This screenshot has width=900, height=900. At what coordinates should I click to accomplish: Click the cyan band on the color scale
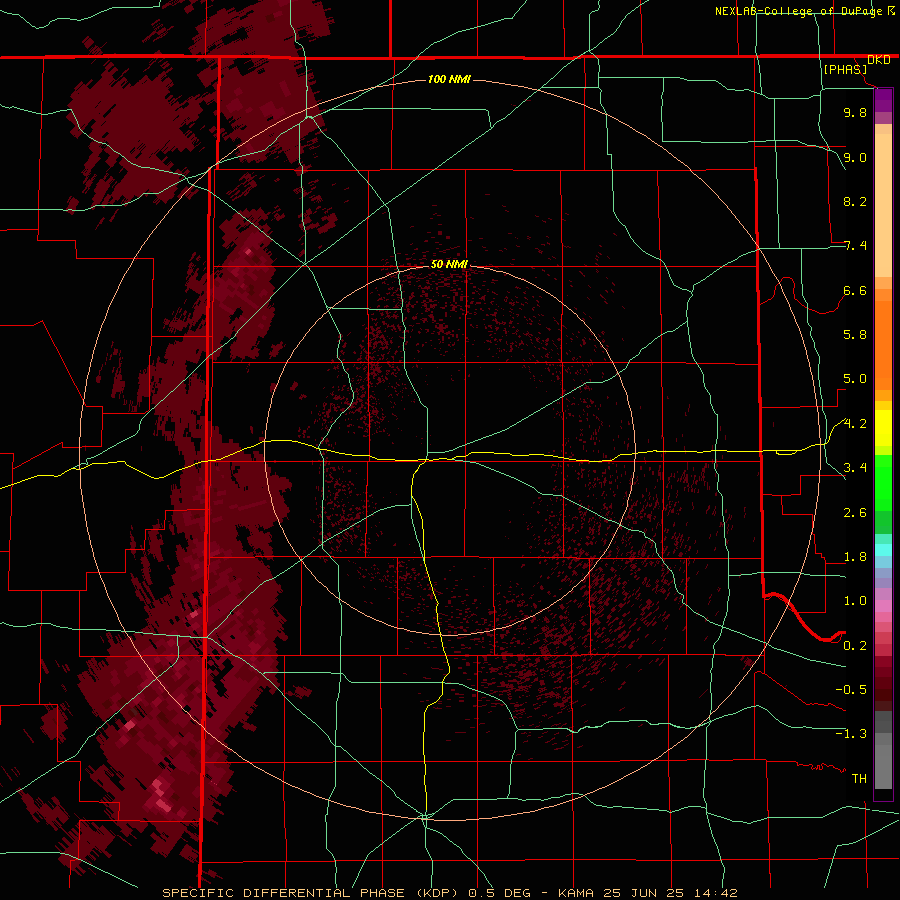[x=883, y=550]
